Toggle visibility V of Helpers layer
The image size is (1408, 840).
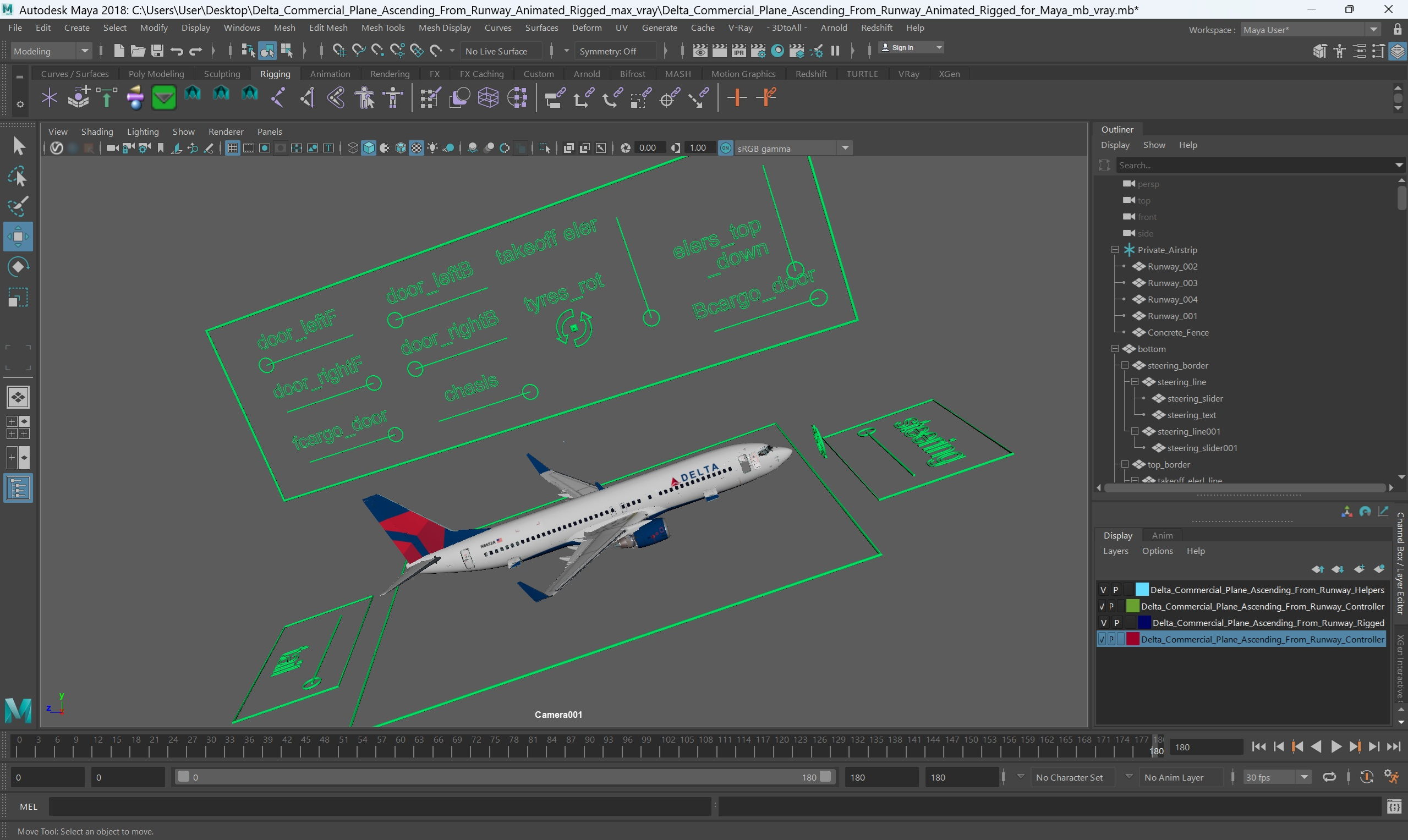[x=1103, y=590]
